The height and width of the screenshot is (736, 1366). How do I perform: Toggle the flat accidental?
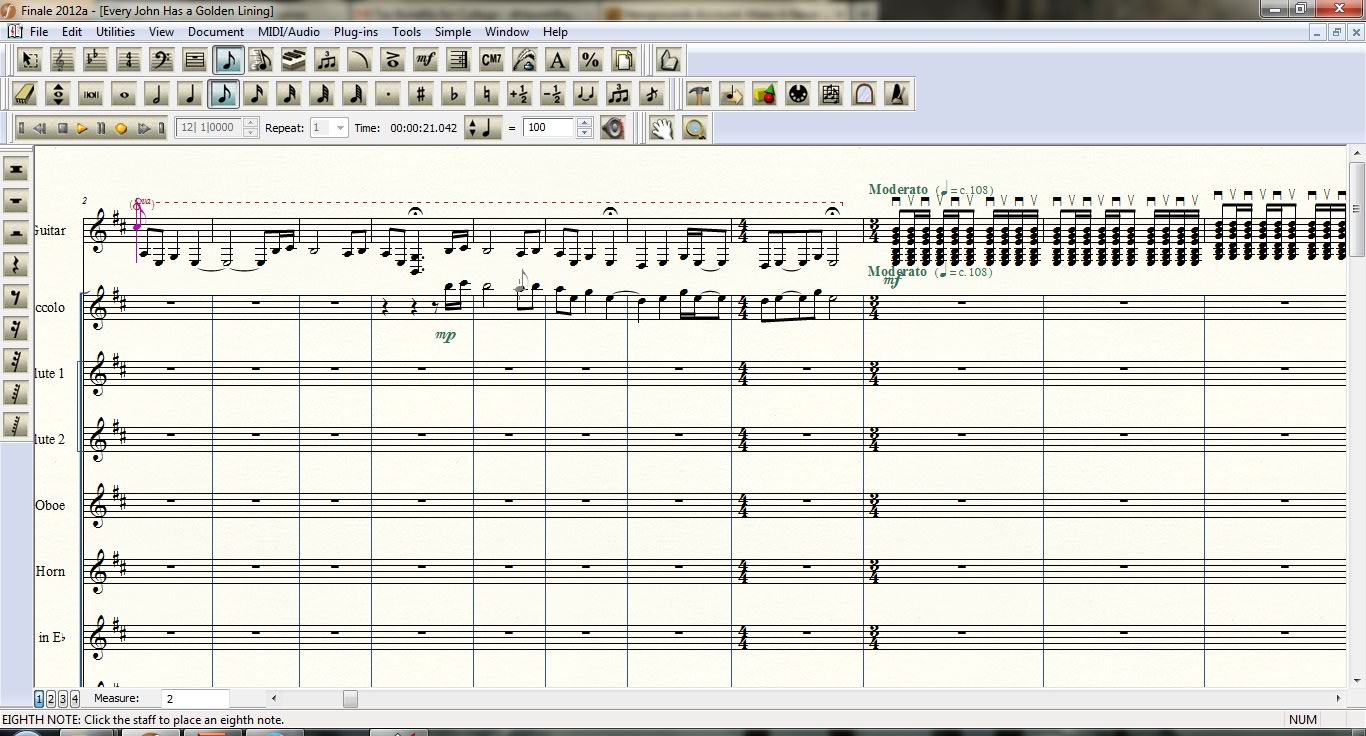click(x=454, y=94)
